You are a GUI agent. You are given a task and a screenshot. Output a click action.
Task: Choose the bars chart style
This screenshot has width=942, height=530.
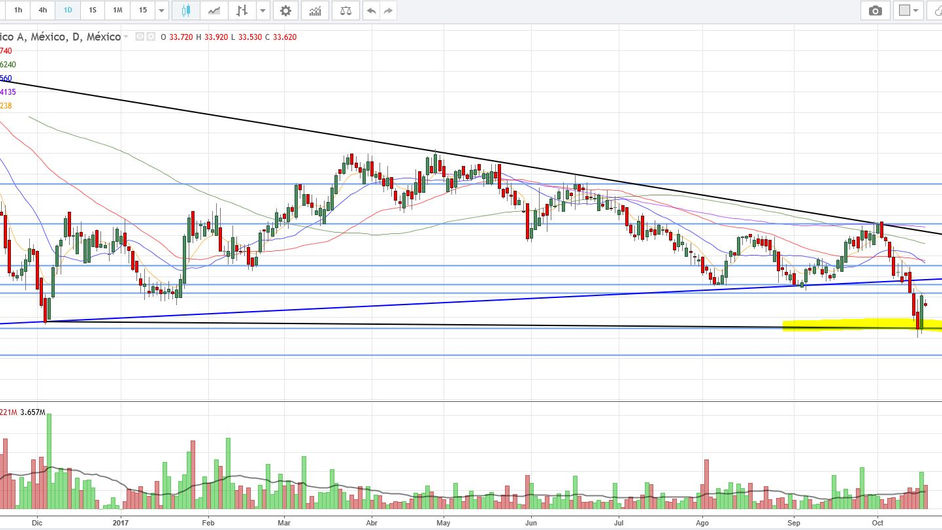coord(242,11)
